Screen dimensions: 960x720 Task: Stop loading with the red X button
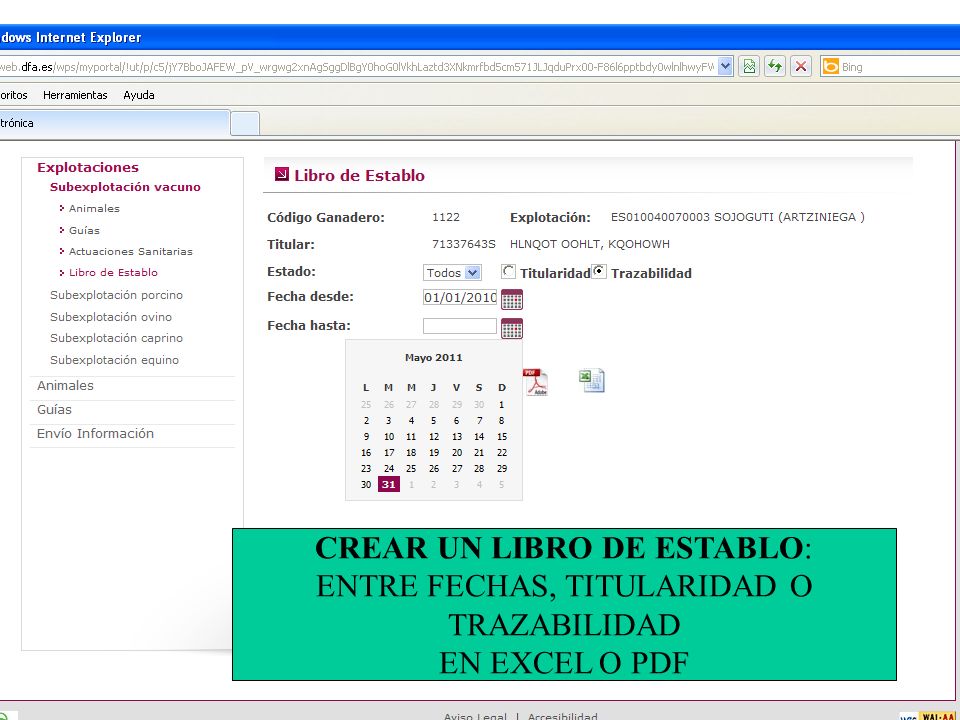[x=801, y=66]
